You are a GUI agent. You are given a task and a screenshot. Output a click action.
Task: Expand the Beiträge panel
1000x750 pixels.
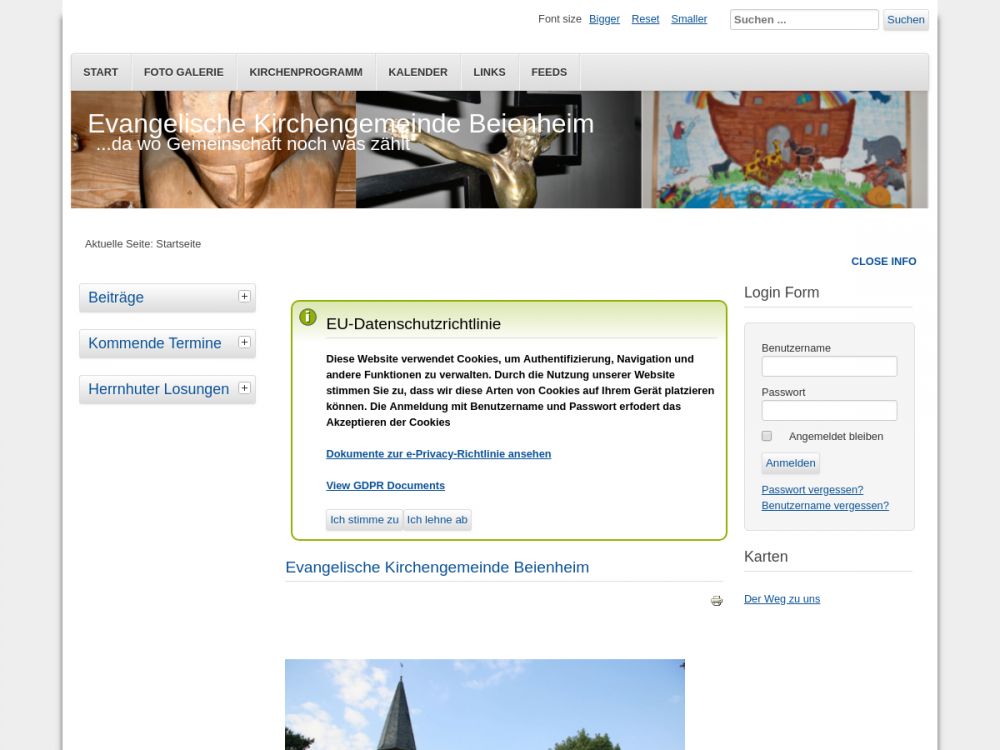coord(244,296)
